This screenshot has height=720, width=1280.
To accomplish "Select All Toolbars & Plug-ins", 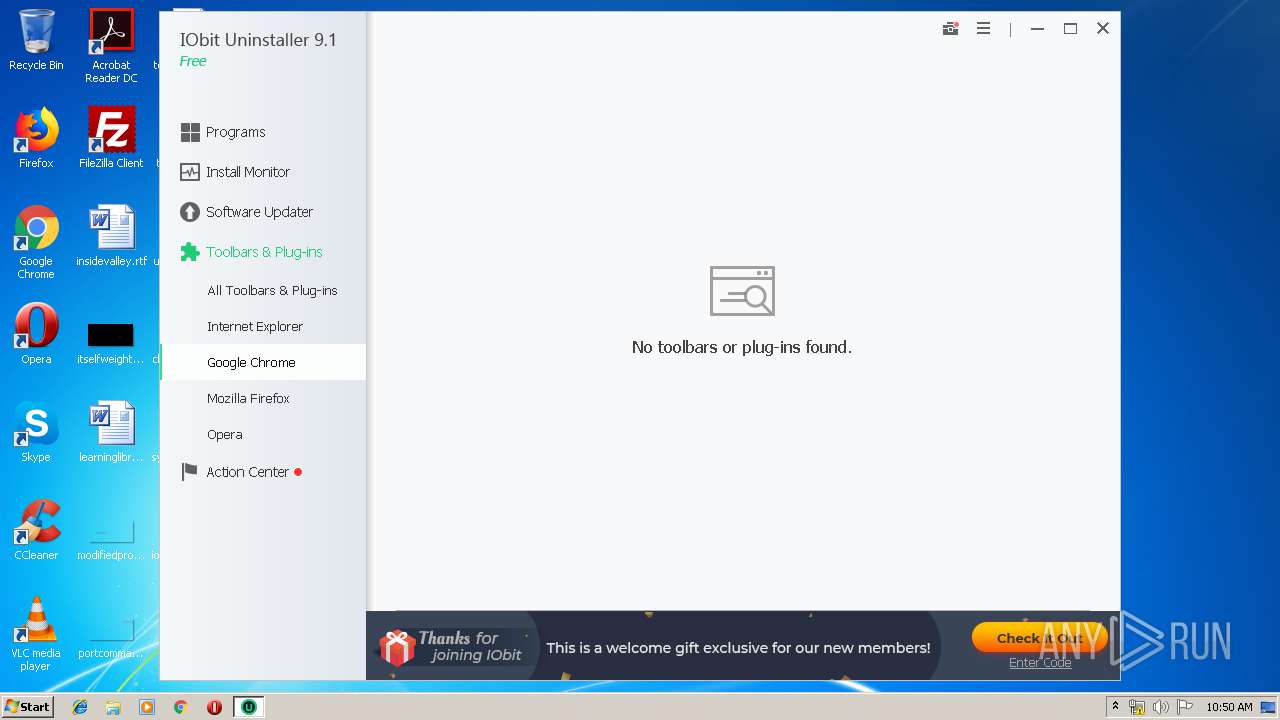I will [272, 290].
